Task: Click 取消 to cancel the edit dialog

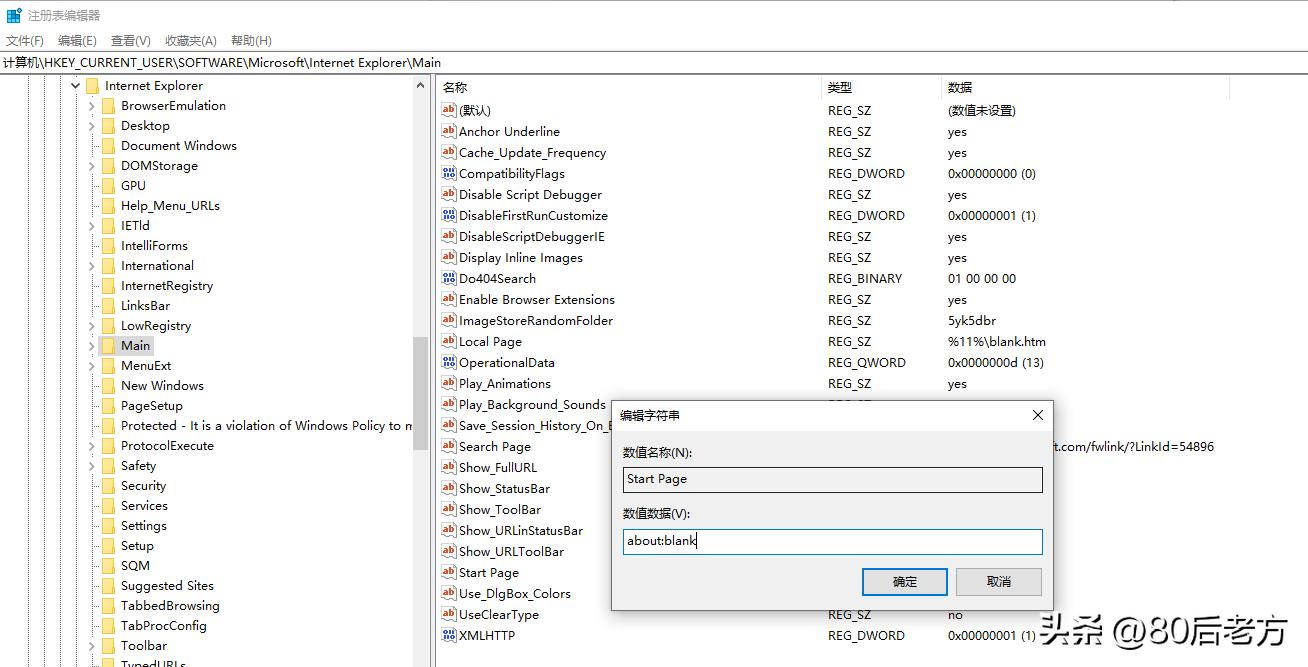Action: point(998,581)
